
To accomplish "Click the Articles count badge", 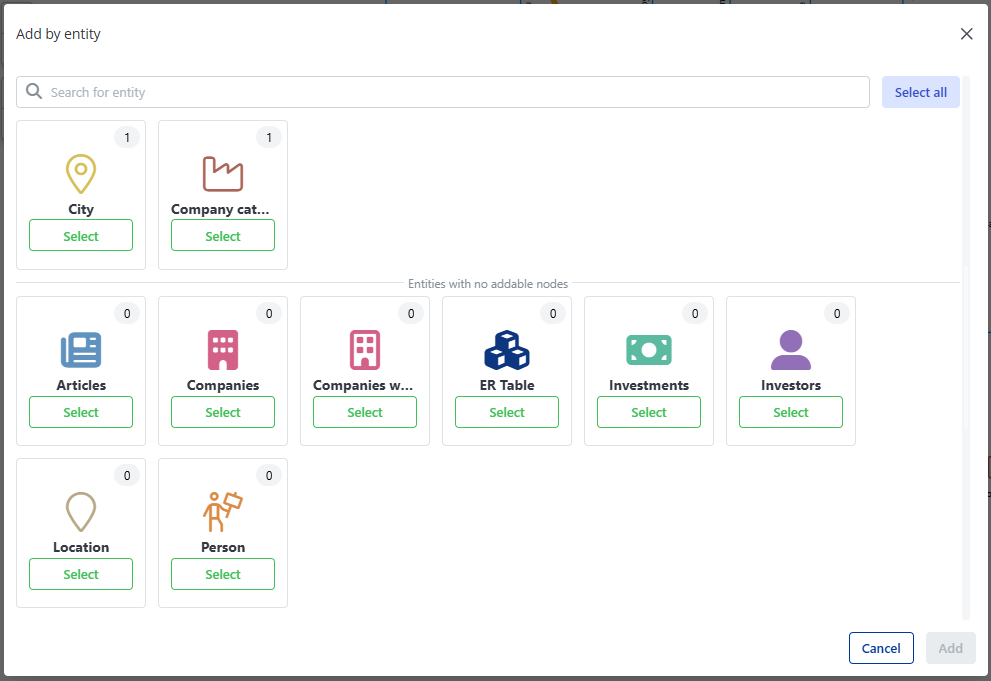I will pyautogui.click(x=127, y=313).
